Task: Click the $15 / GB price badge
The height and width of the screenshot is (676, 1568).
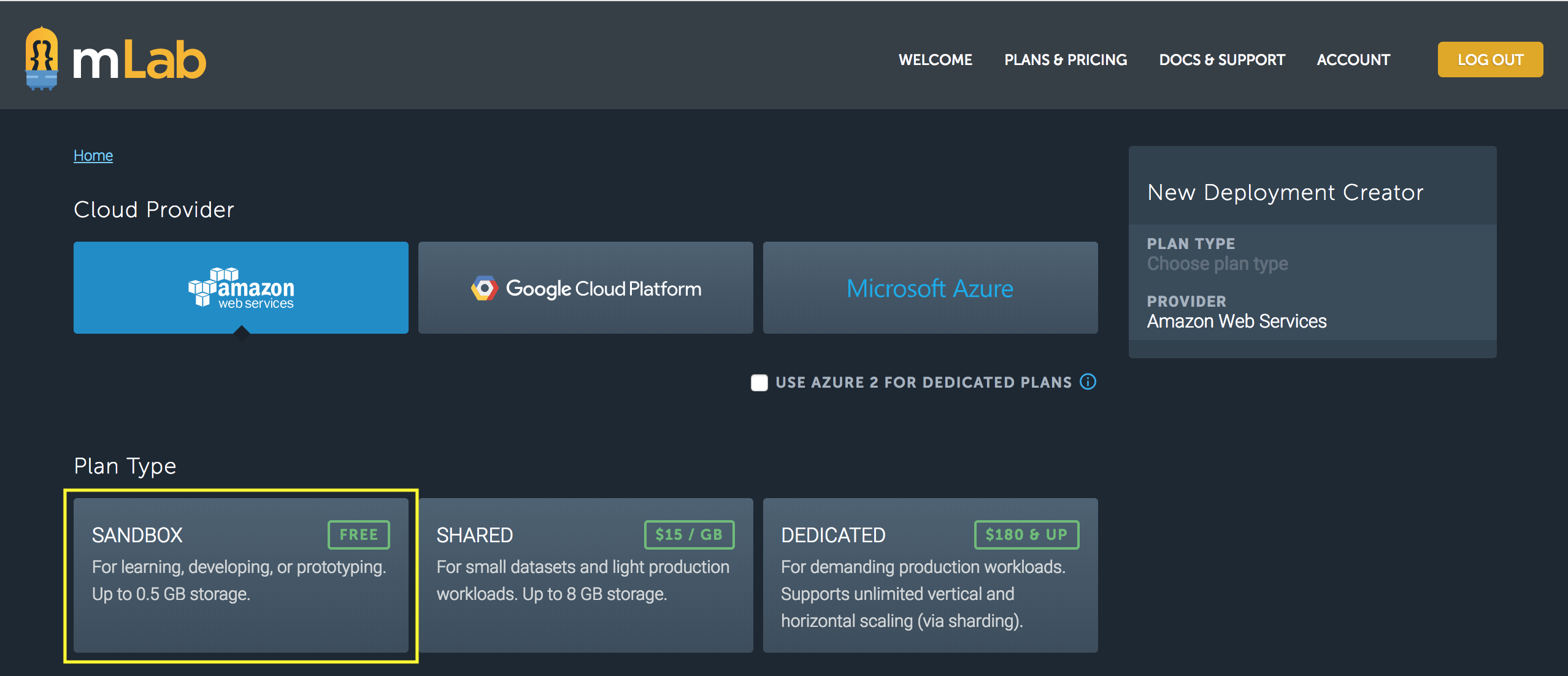Action: (x=688, y=534)
